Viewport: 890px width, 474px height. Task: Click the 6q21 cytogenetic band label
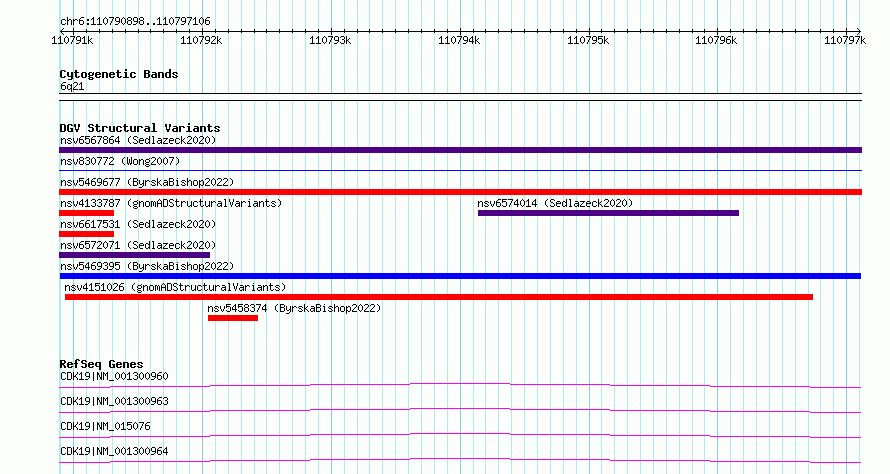[72, 86]
